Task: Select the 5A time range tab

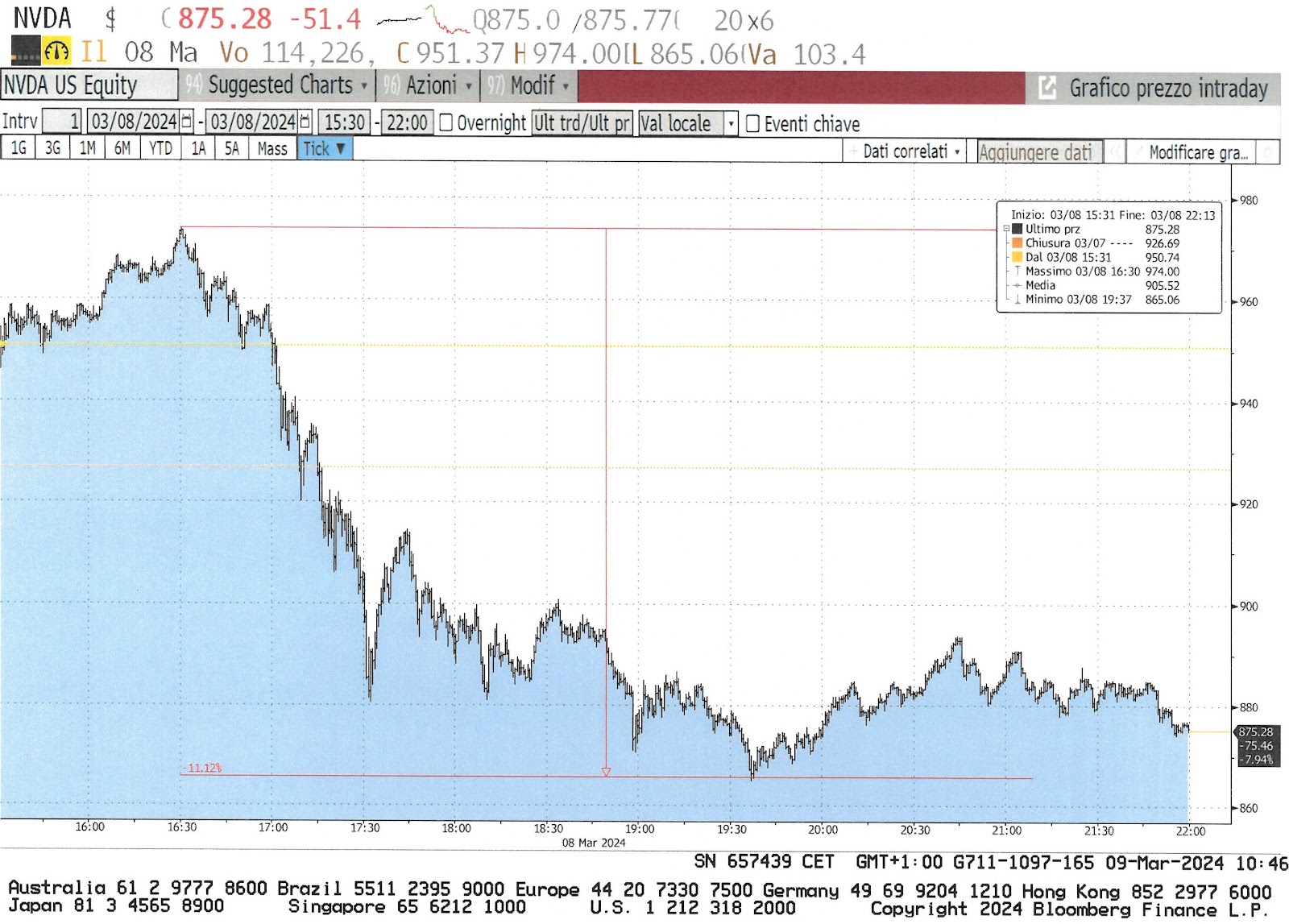Action: click(232, 148)
